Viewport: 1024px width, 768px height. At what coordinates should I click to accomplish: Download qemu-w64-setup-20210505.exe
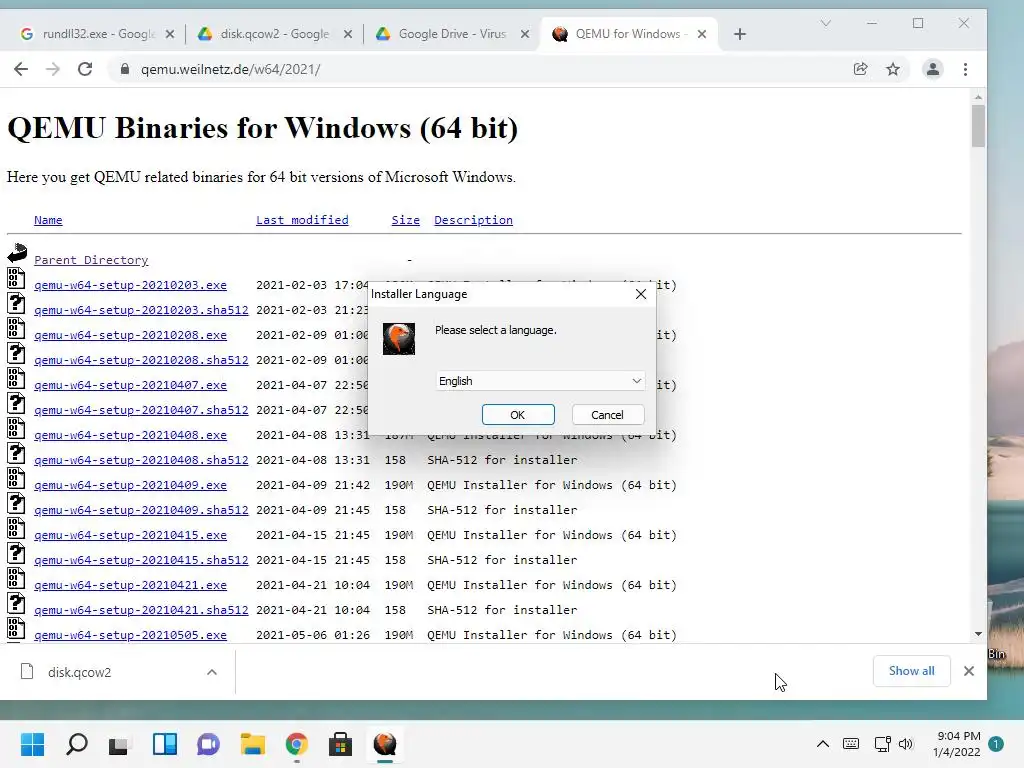131,635
